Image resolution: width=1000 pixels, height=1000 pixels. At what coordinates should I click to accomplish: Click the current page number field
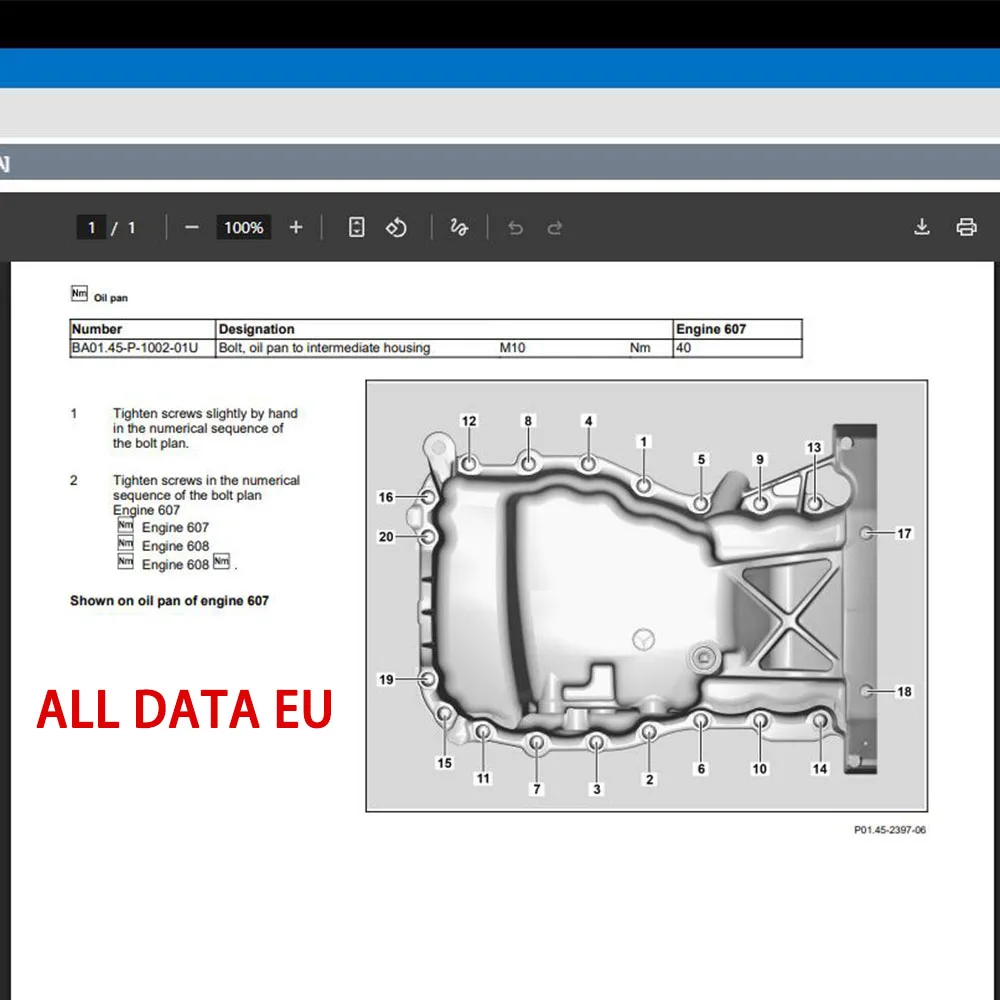(91, 228)
